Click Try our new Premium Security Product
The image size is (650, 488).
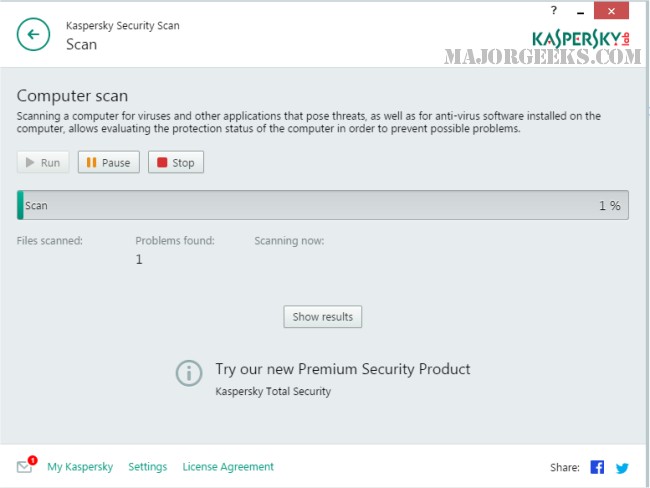342,369
